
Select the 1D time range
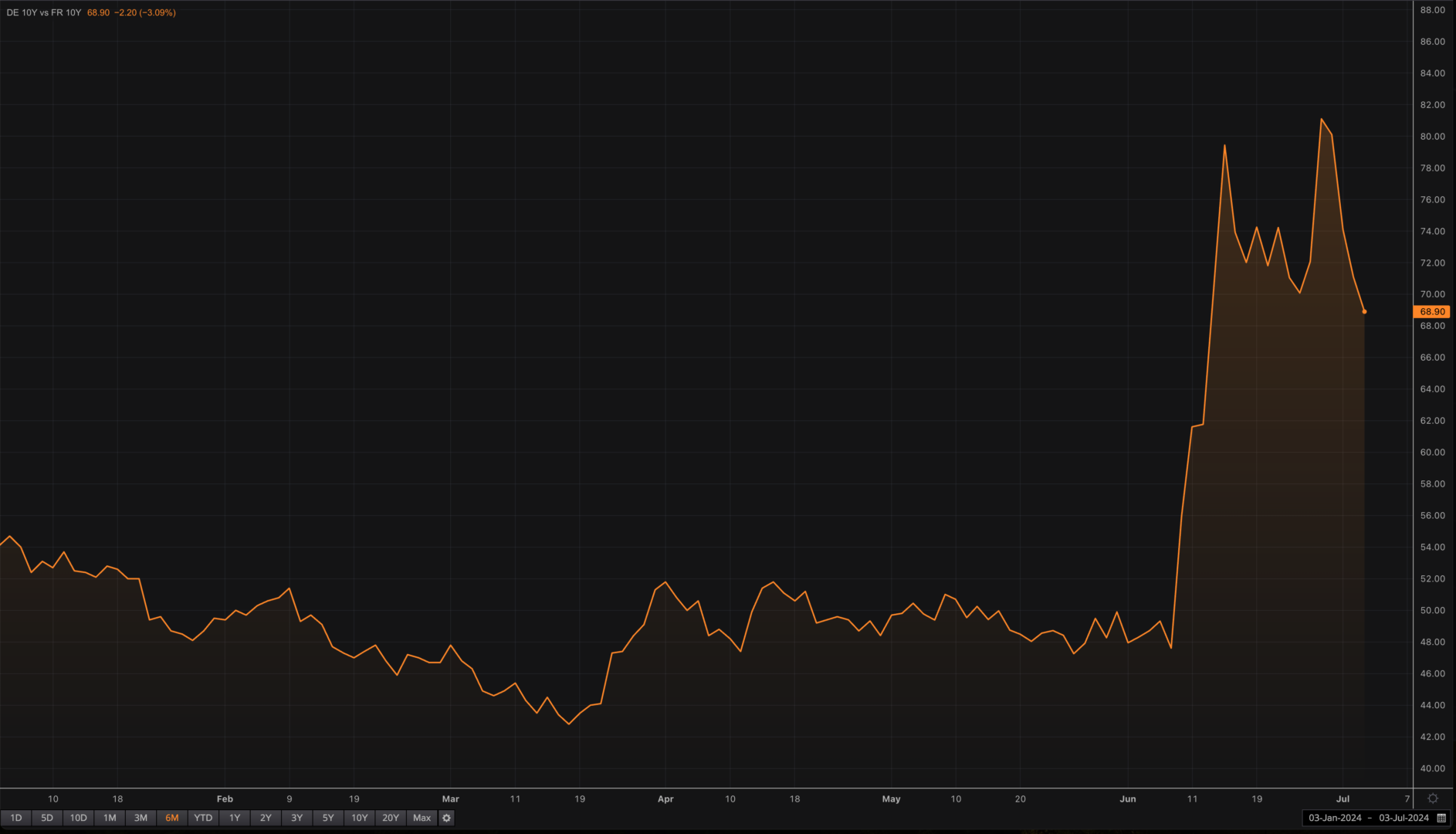[15, 818]
